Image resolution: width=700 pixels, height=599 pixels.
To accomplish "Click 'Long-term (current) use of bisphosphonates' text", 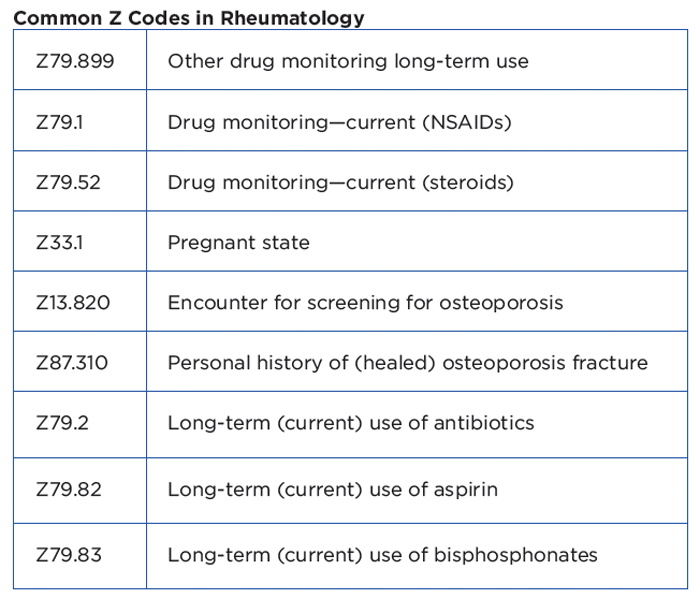I will tap(382, 554).
